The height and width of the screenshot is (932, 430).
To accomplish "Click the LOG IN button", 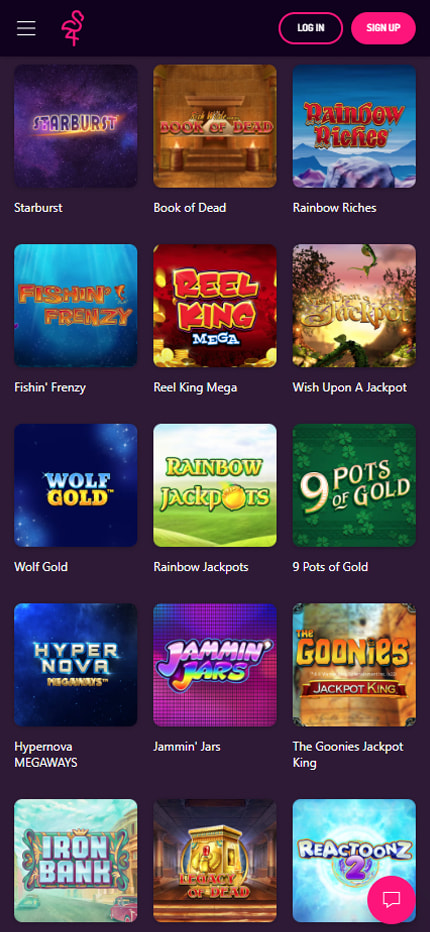I will (x=310, y=28).
